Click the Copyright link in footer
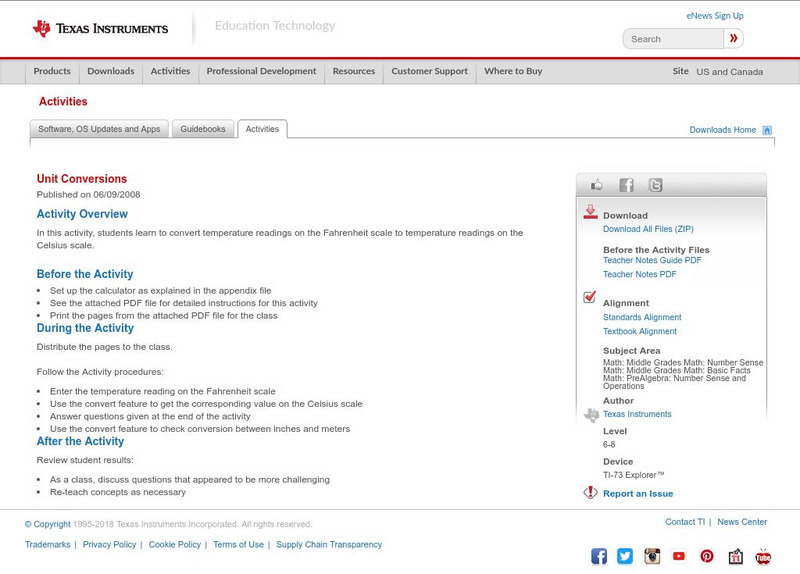The image size is (800, 574). tap(47, 524)
